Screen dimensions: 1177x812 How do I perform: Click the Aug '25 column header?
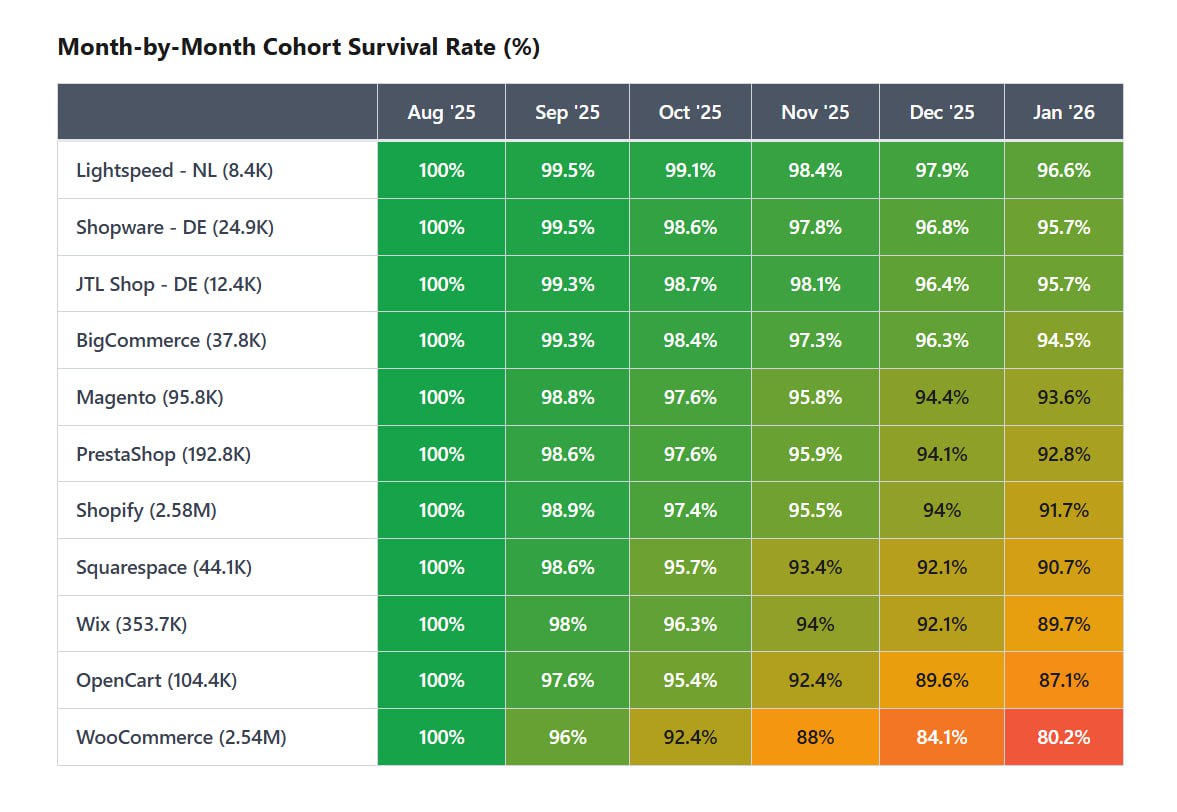pyautogui.click(x=441, y=112)
